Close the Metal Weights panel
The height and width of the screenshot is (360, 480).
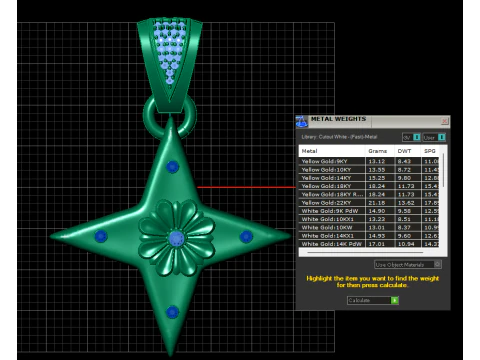[x=444, y=121]
